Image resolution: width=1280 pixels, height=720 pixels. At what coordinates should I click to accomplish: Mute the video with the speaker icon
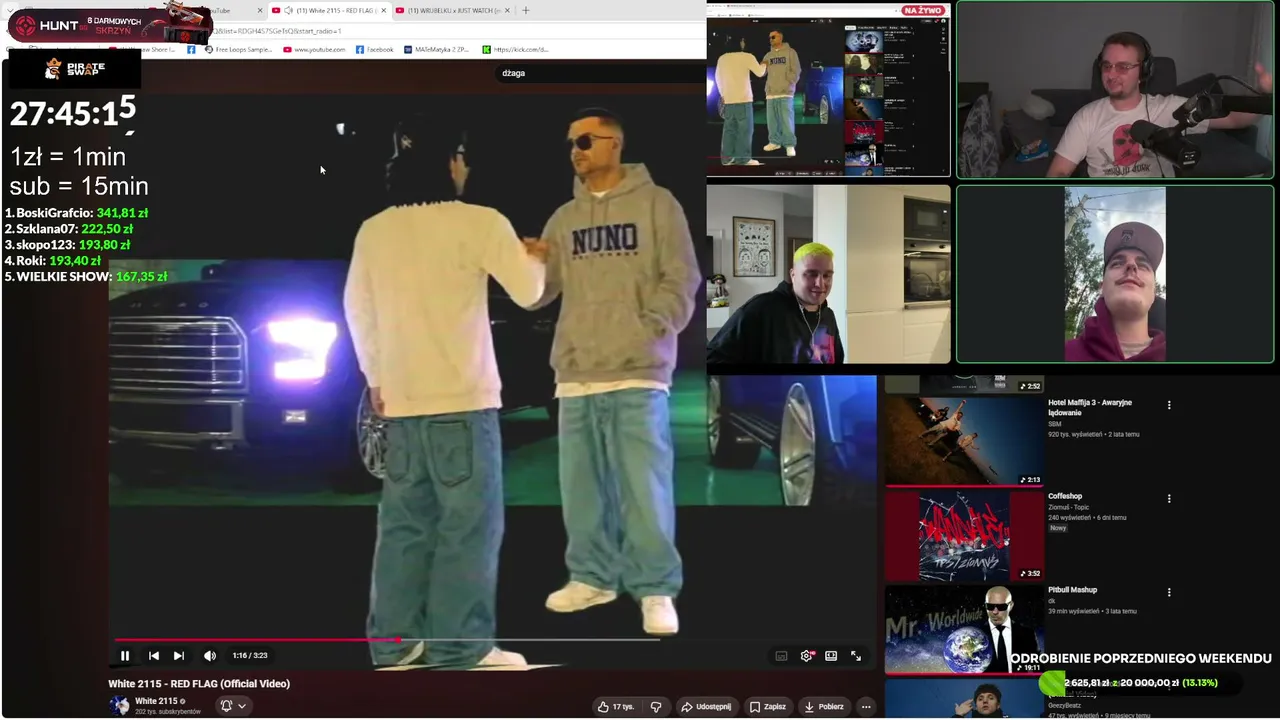(210, 656)
